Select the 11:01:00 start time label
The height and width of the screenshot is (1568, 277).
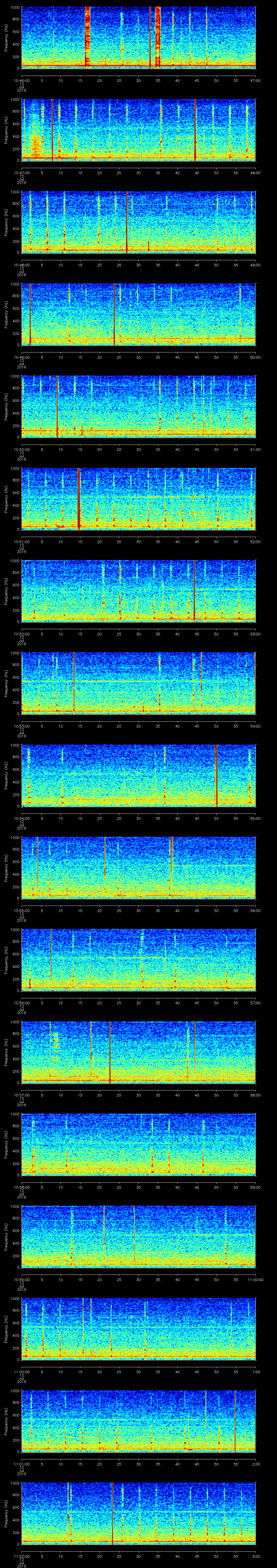click(x=21, y=1464)
